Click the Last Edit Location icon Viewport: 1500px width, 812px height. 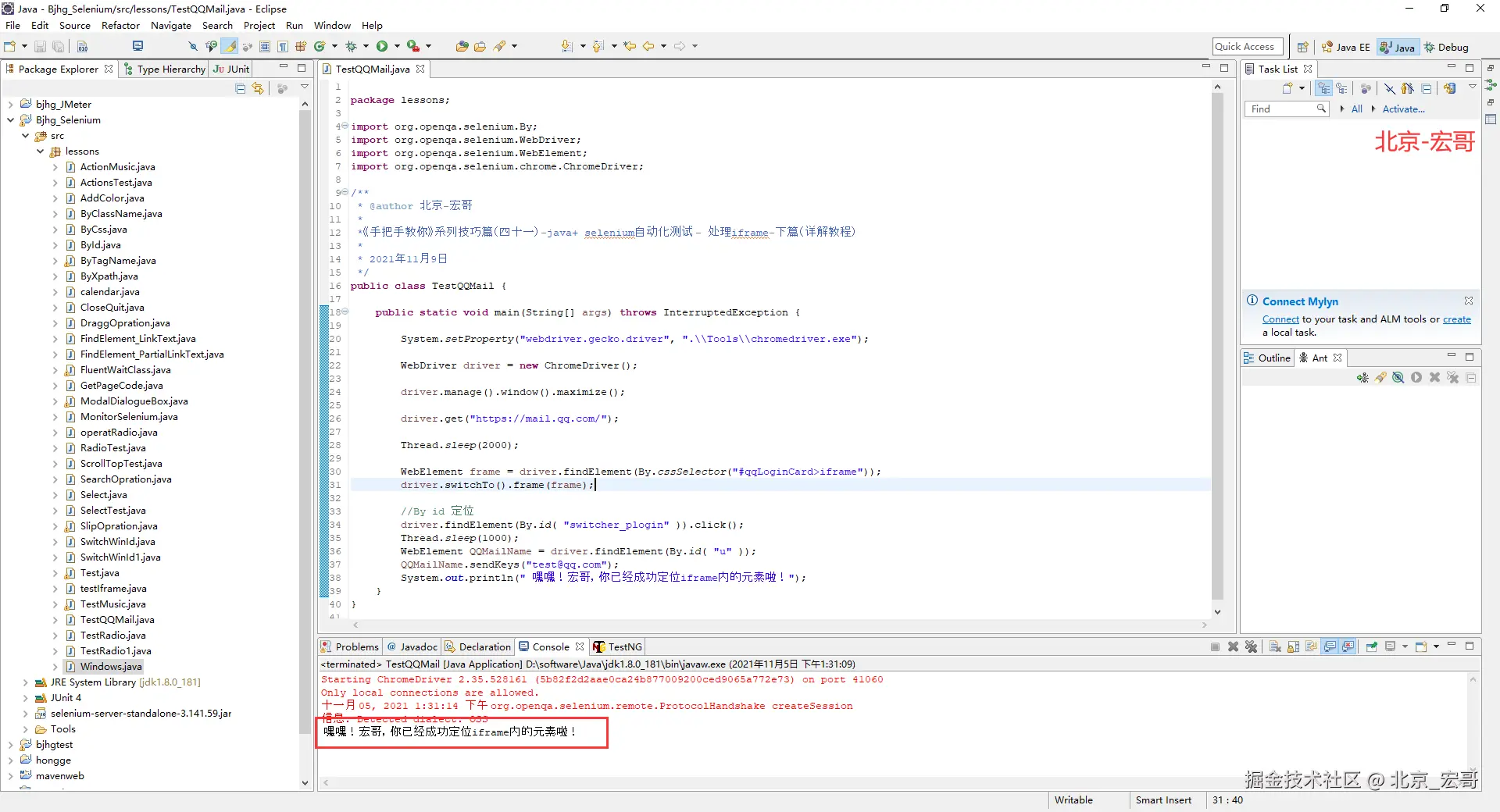coord(630,47)
